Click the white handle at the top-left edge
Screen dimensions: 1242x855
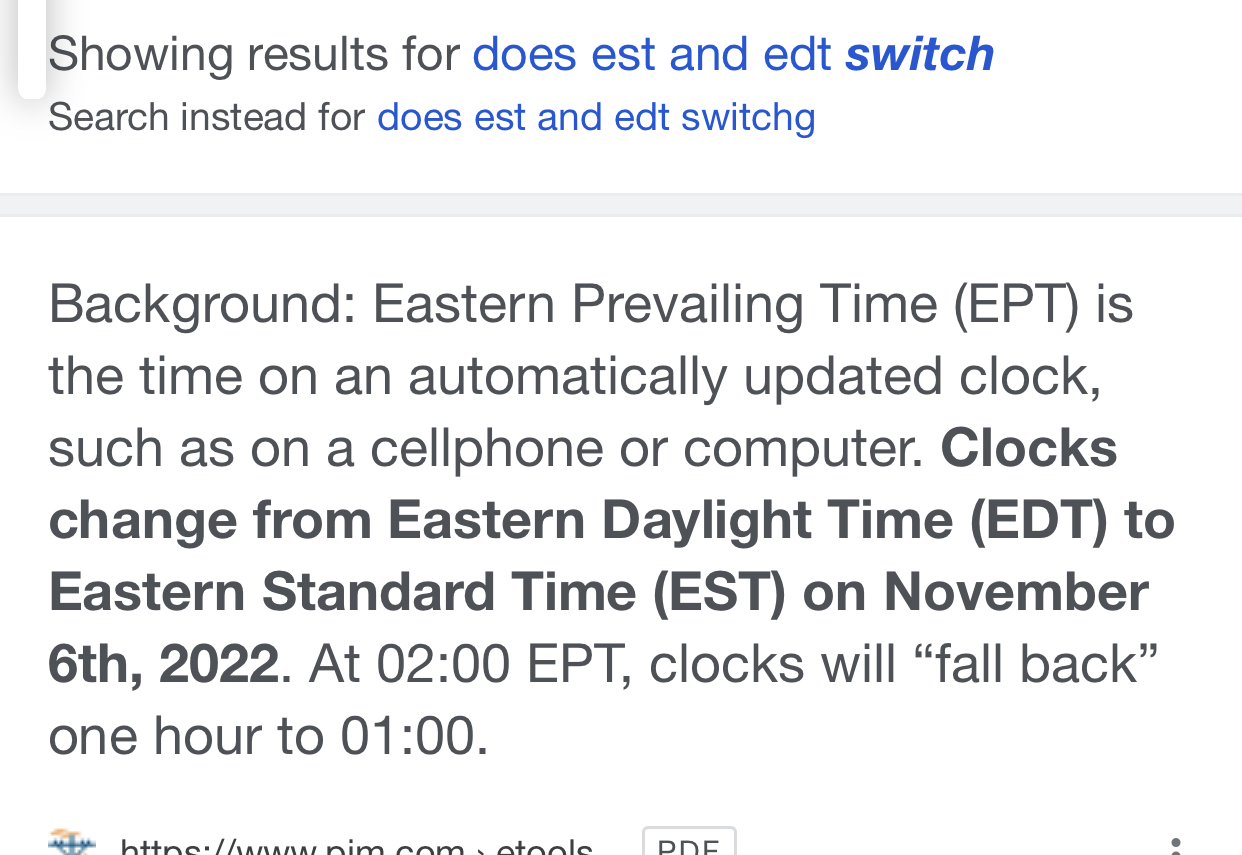tap(31, 48)
